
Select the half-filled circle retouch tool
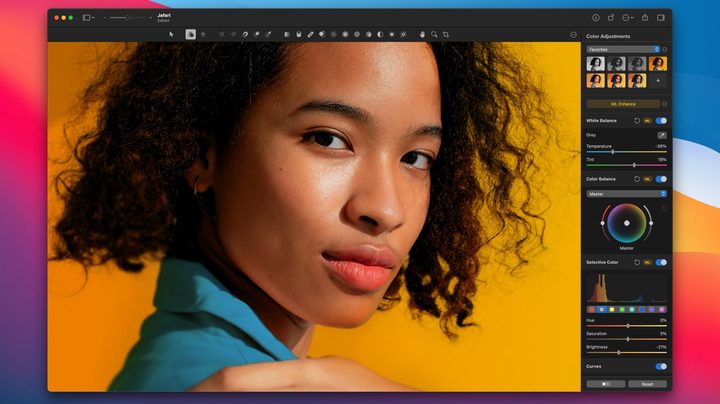380,34
